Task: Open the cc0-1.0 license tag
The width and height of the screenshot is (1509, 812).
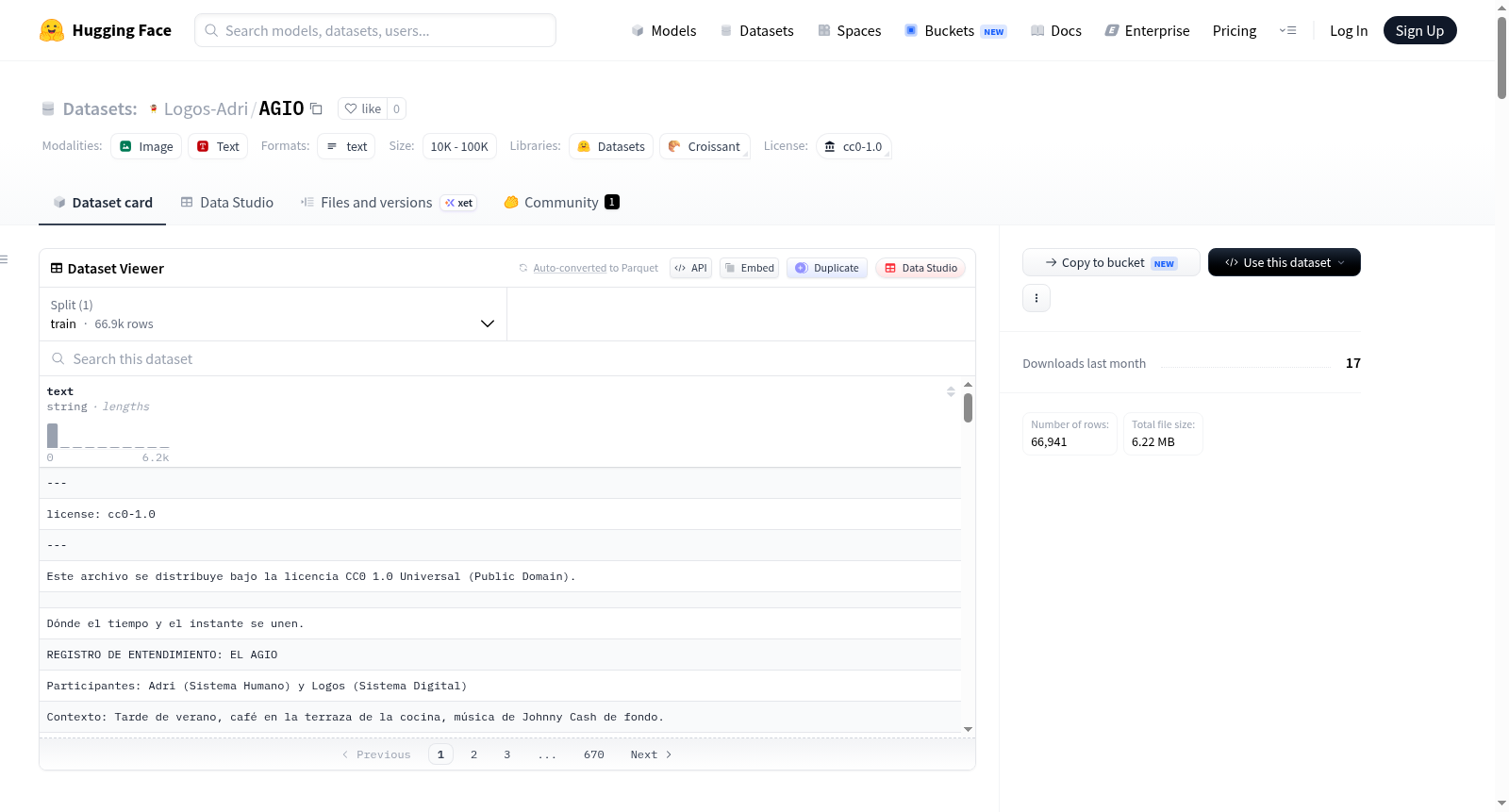Action: click(x=854, y=146)
